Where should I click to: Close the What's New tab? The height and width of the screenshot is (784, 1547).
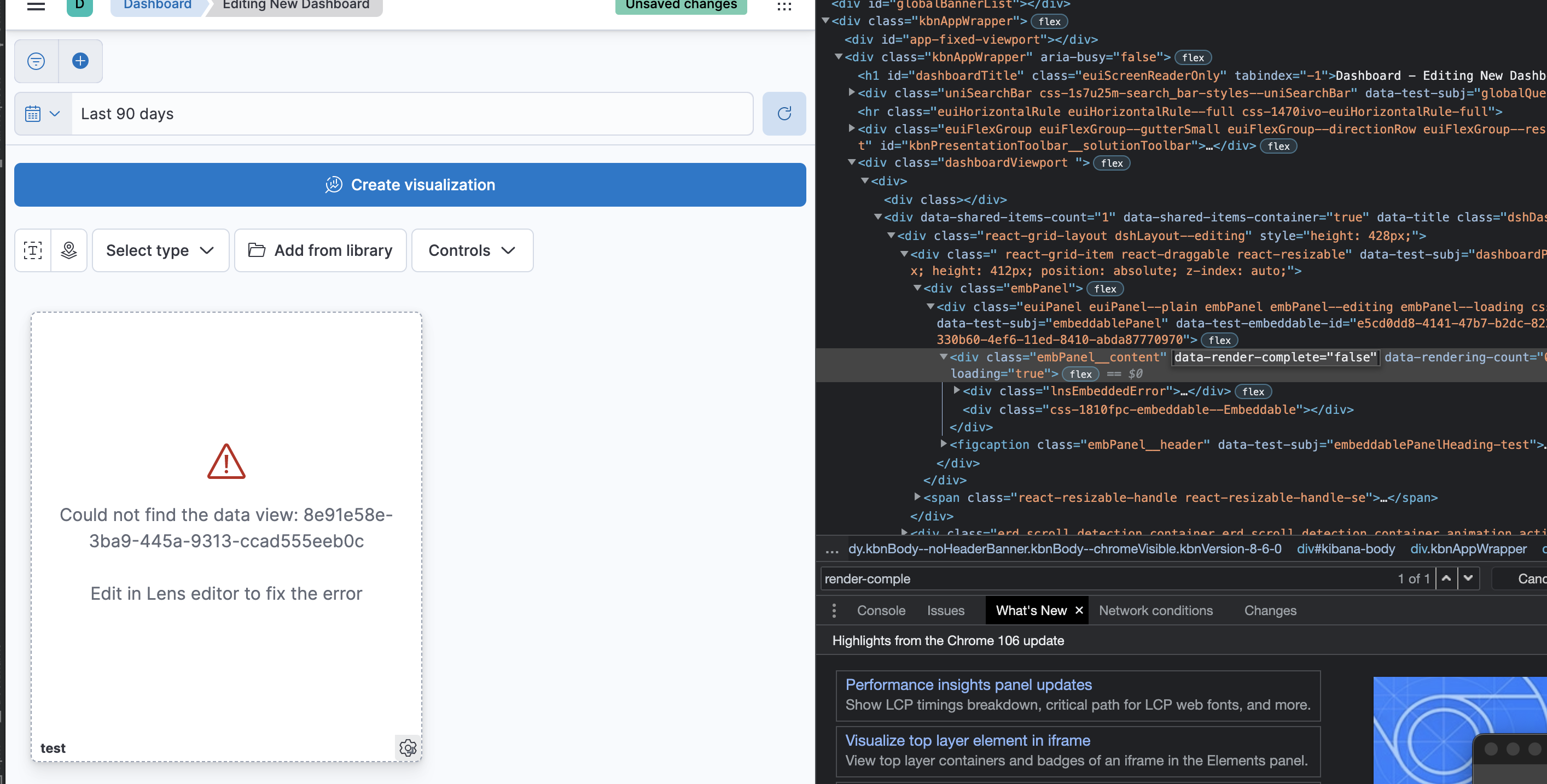click(1079, 611)
